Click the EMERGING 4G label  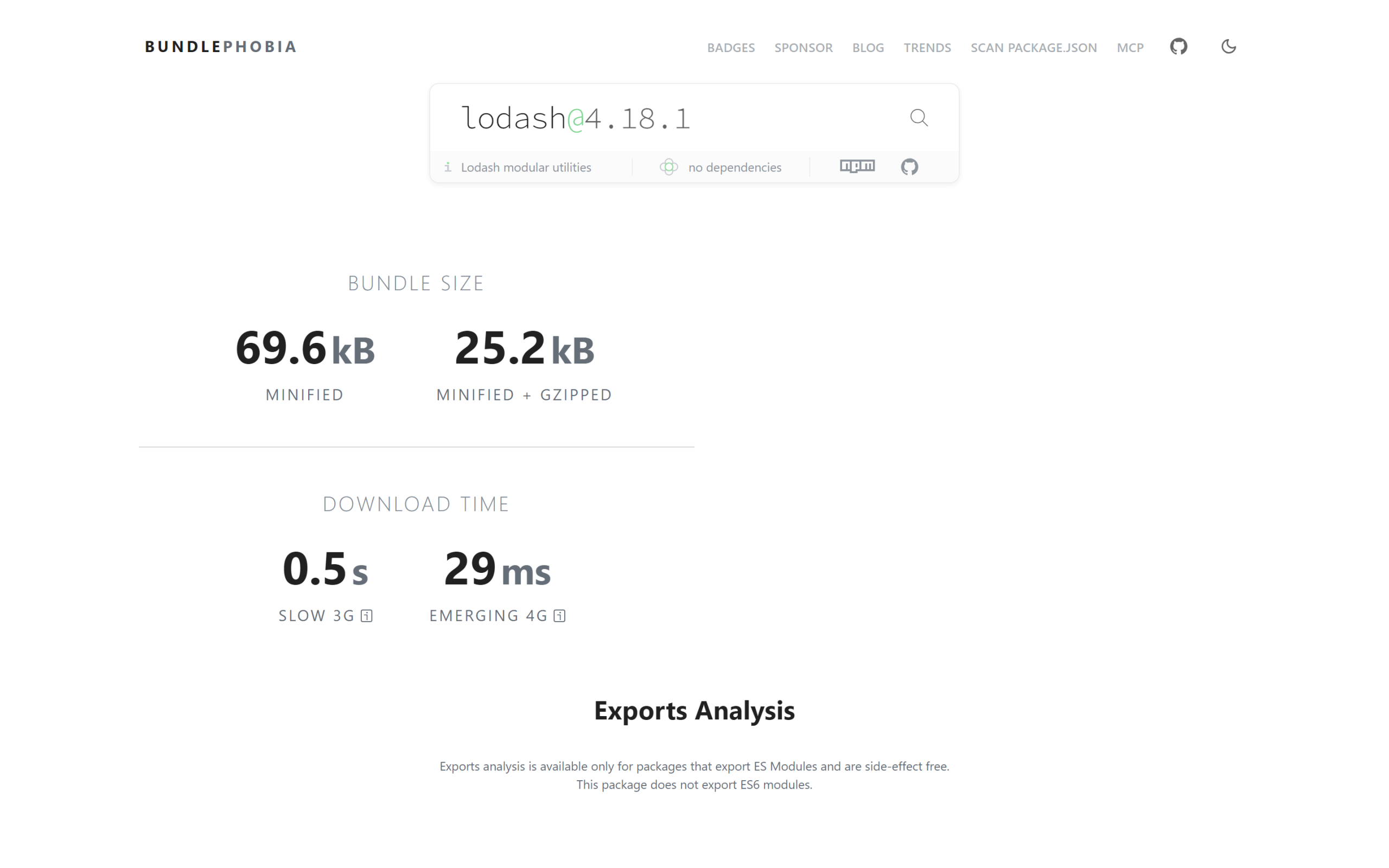tap(488, 616)
